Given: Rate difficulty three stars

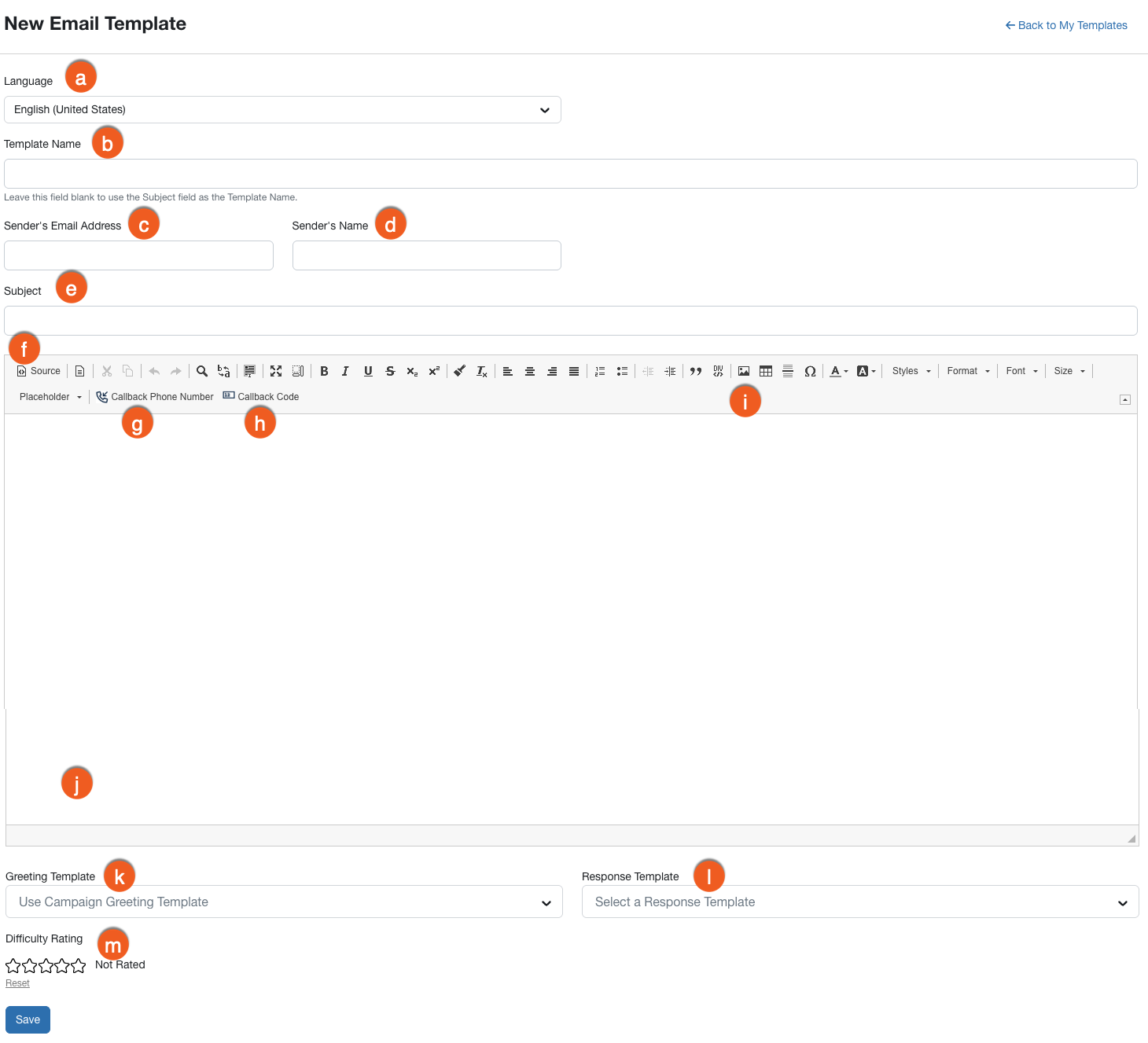Looking at the screenshot, I should [45, 965].
